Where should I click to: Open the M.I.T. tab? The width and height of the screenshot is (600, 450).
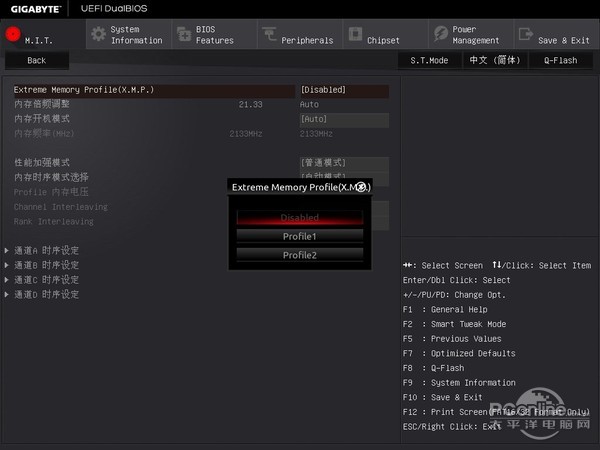(x=43, y=34)
